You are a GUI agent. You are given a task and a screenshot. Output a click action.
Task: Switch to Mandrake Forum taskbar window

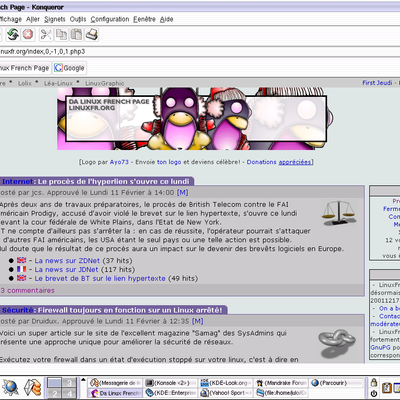(x=281, y=383)
